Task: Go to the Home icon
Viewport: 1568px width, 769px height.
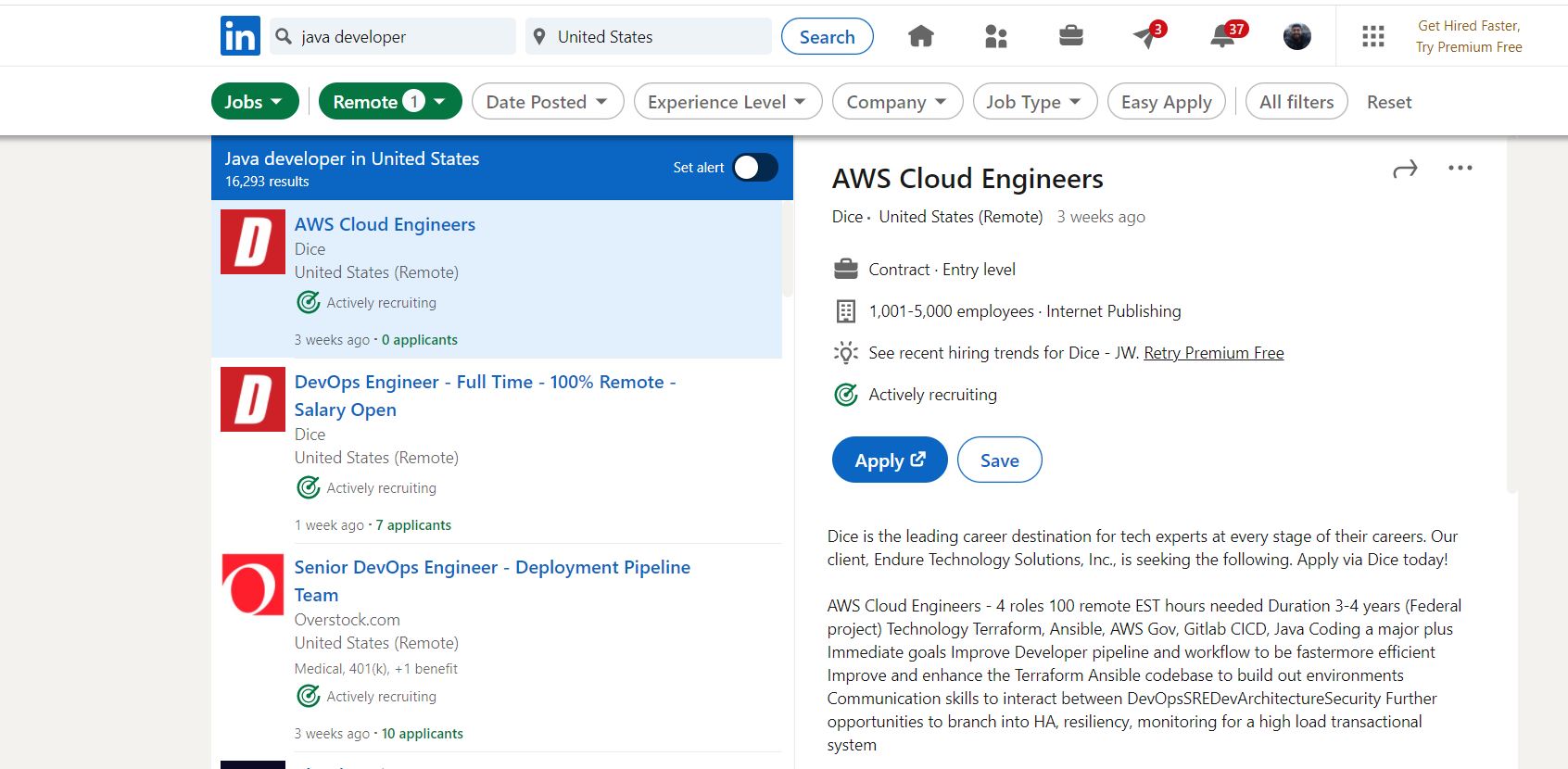Action: [920, 36]
